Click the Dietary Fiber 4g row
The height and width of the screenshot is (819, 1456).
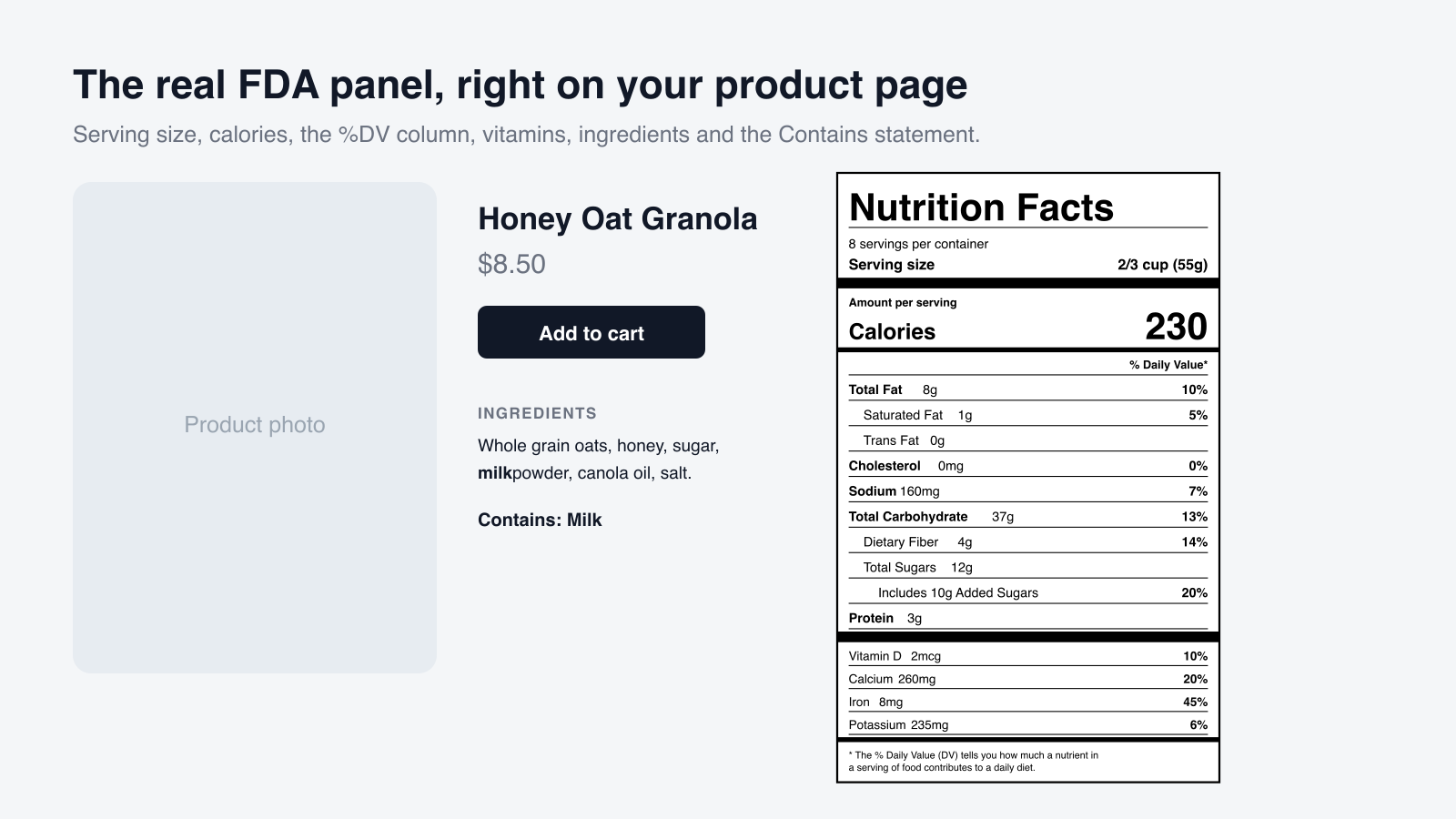[1028, 542]
